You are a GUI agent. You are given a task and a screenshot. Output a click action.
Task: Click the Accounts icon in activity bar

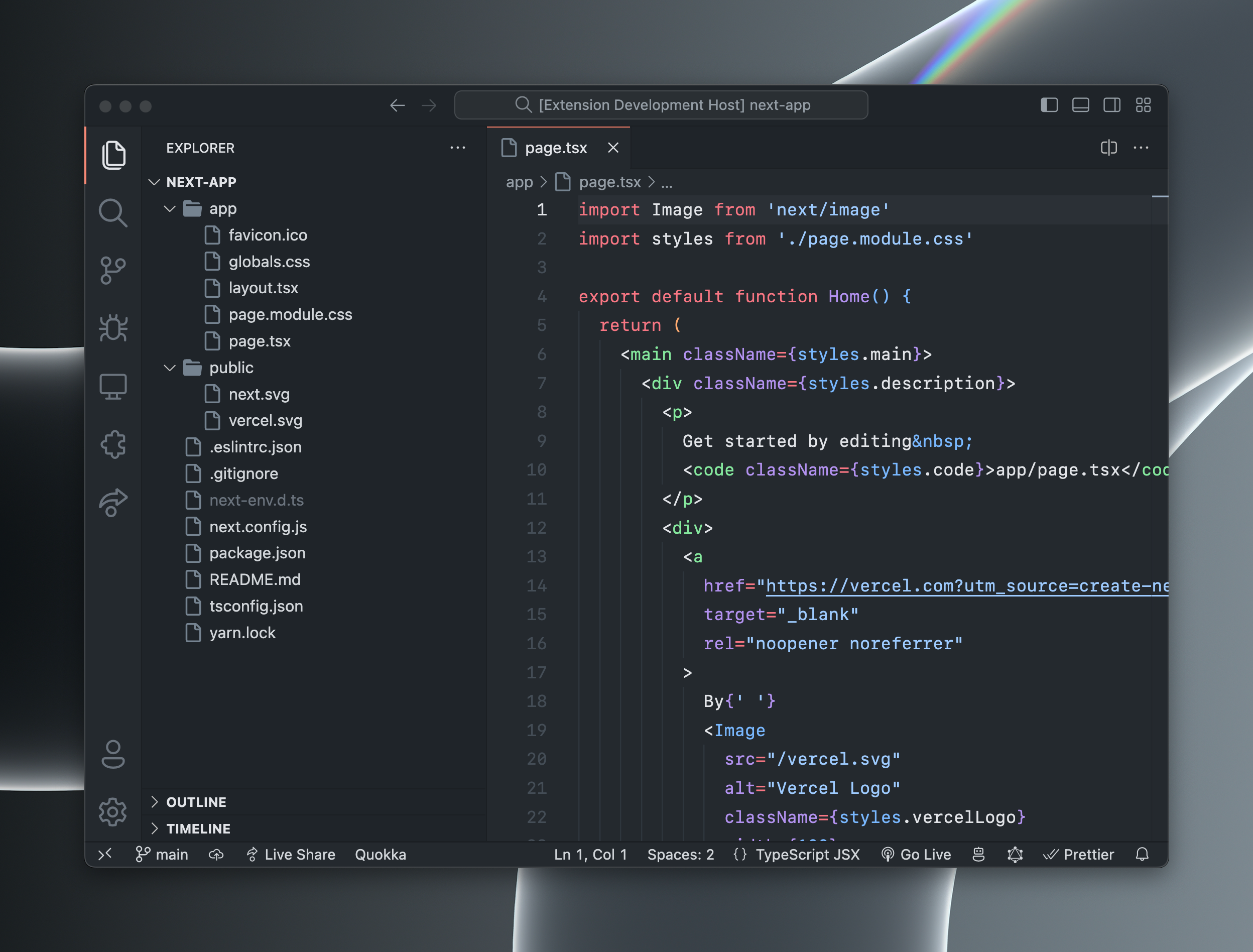point(113,754)
